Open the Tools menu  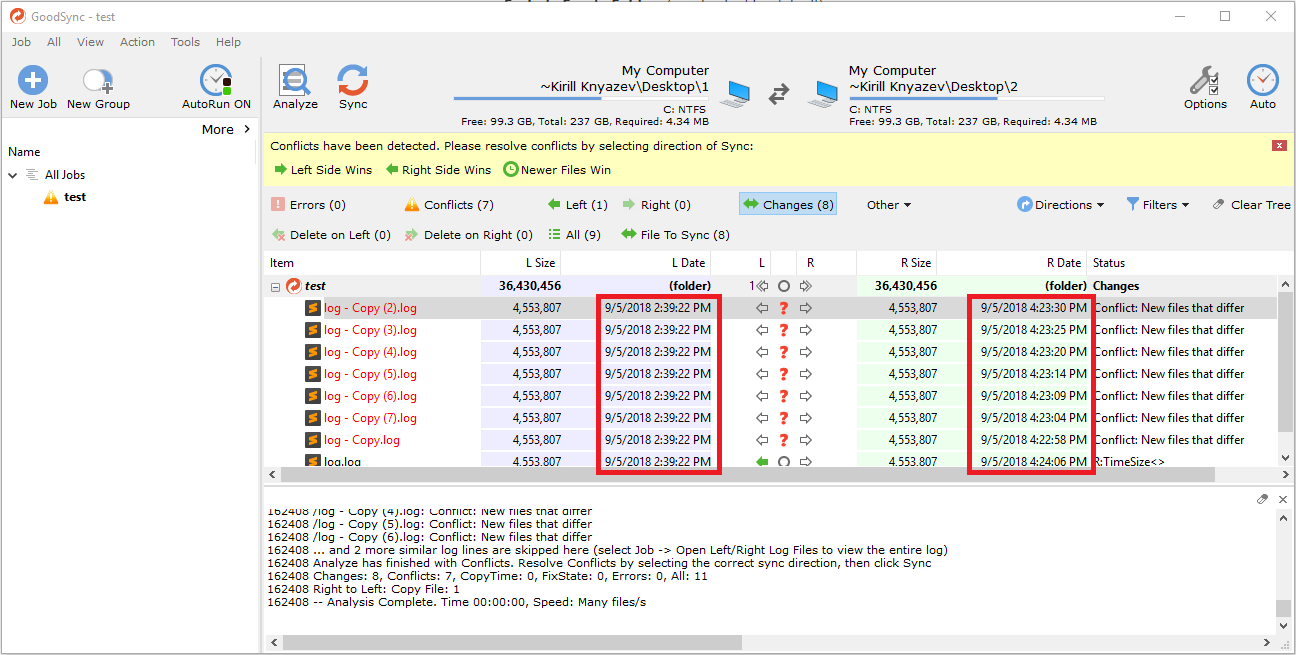(x=185, y=42)
